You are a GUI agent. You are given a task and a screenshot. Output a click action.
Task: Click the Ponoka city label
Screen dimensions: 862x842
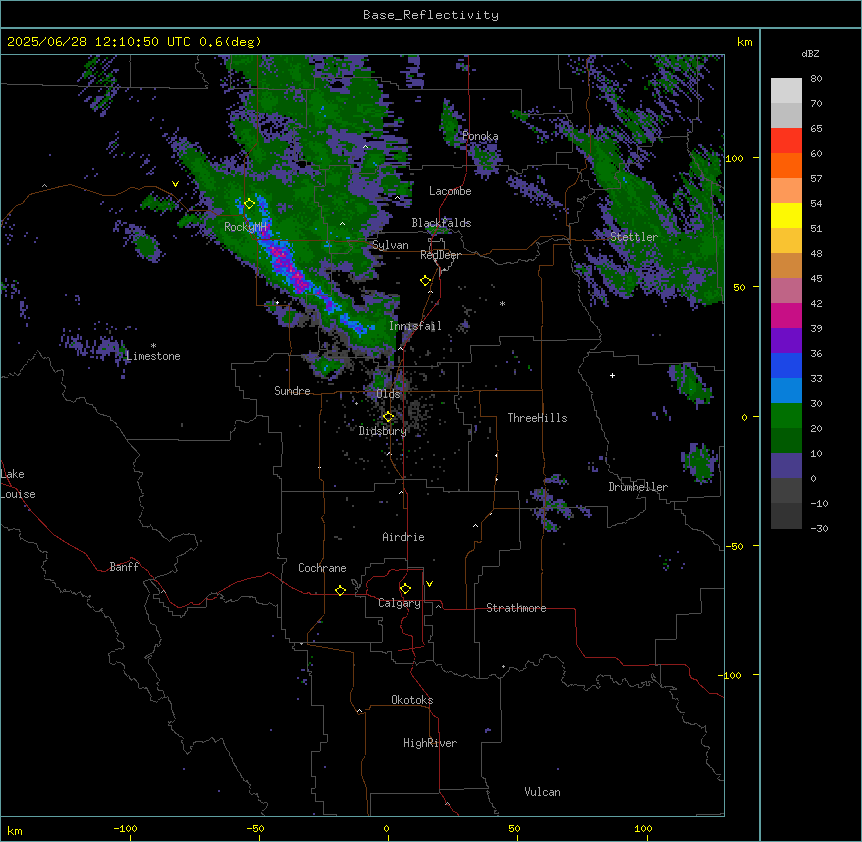480,136
